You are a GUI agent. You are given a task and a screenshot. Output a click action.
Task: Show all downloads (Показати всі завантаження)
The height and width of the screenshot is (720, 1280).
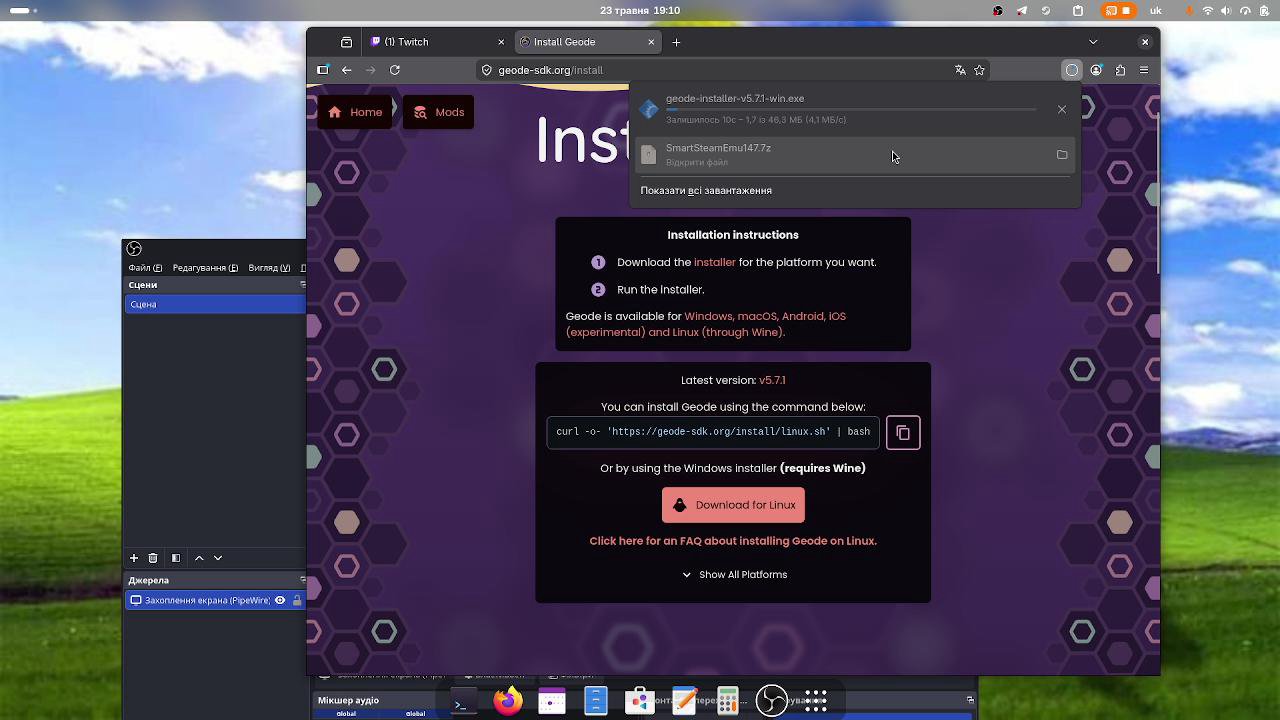click(706, 190)
